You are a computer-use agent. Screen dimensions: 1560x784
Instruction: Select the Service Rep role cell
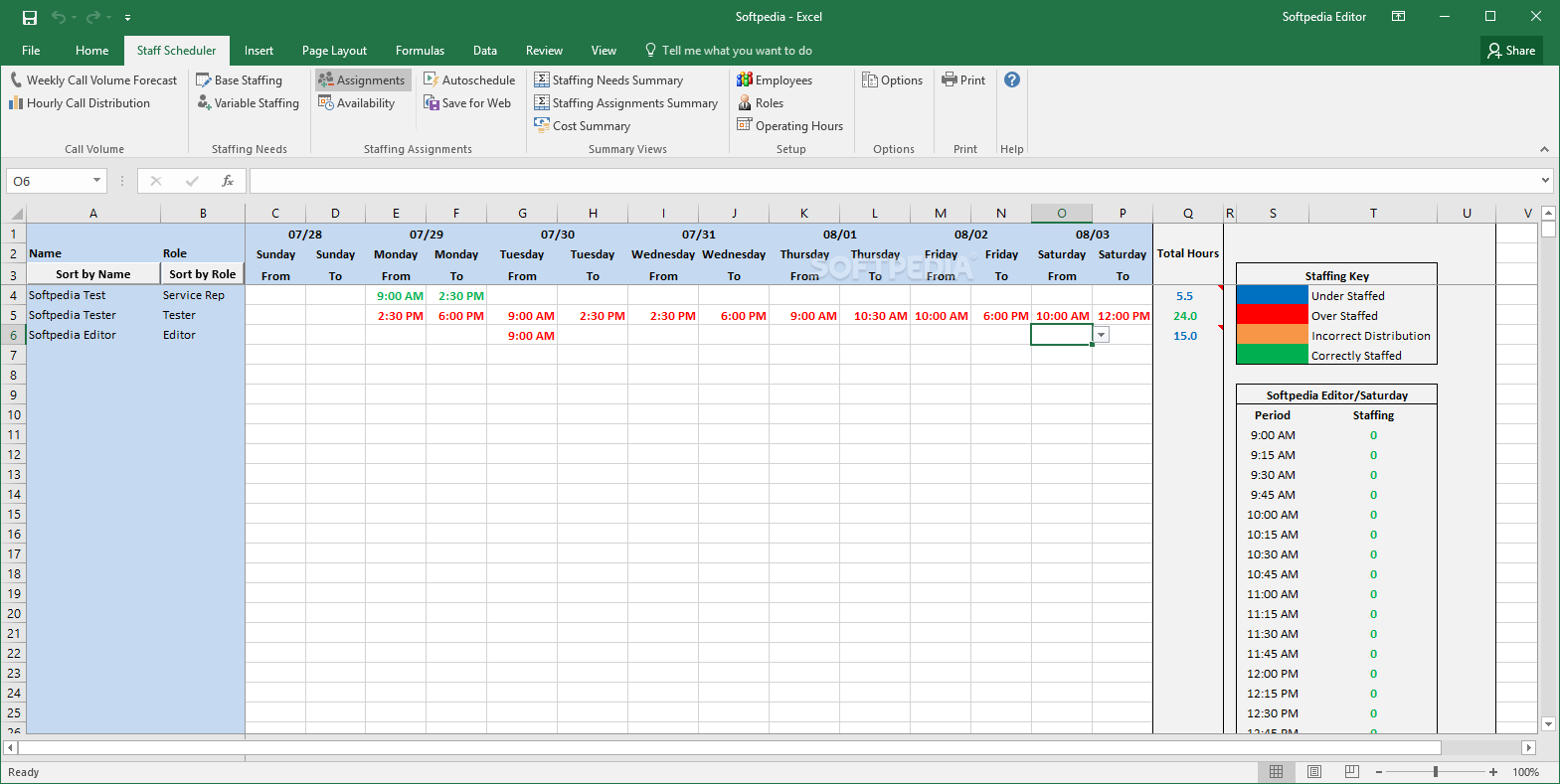point(203,295)
